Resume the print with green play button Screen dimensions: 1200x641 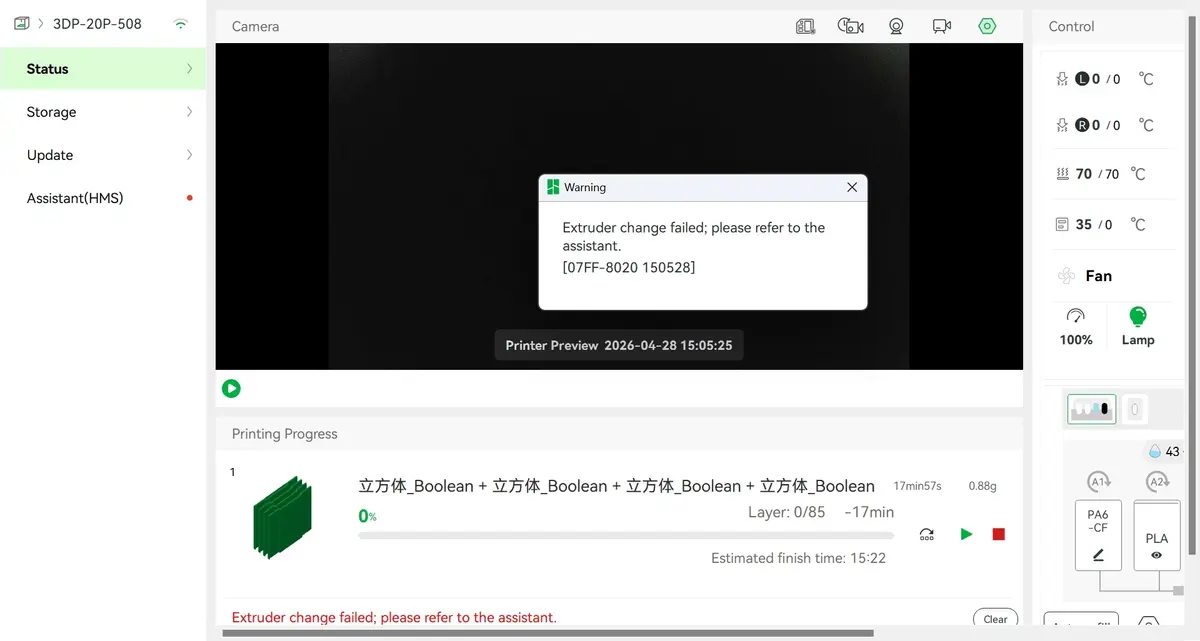point(966,534)
